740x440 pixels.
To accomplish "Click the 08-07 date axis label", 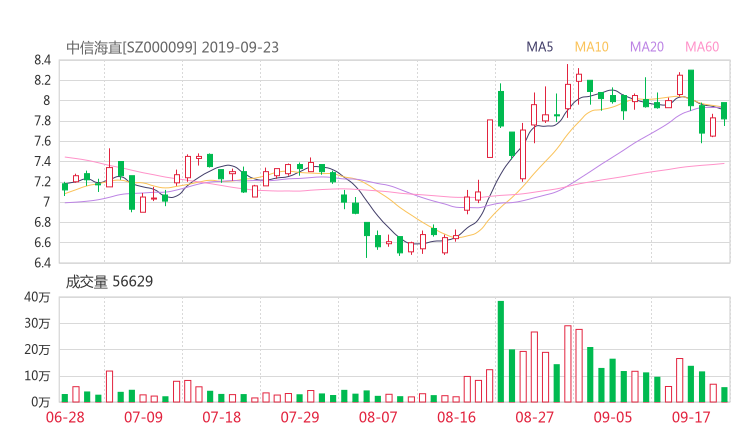I will (378, 417).
